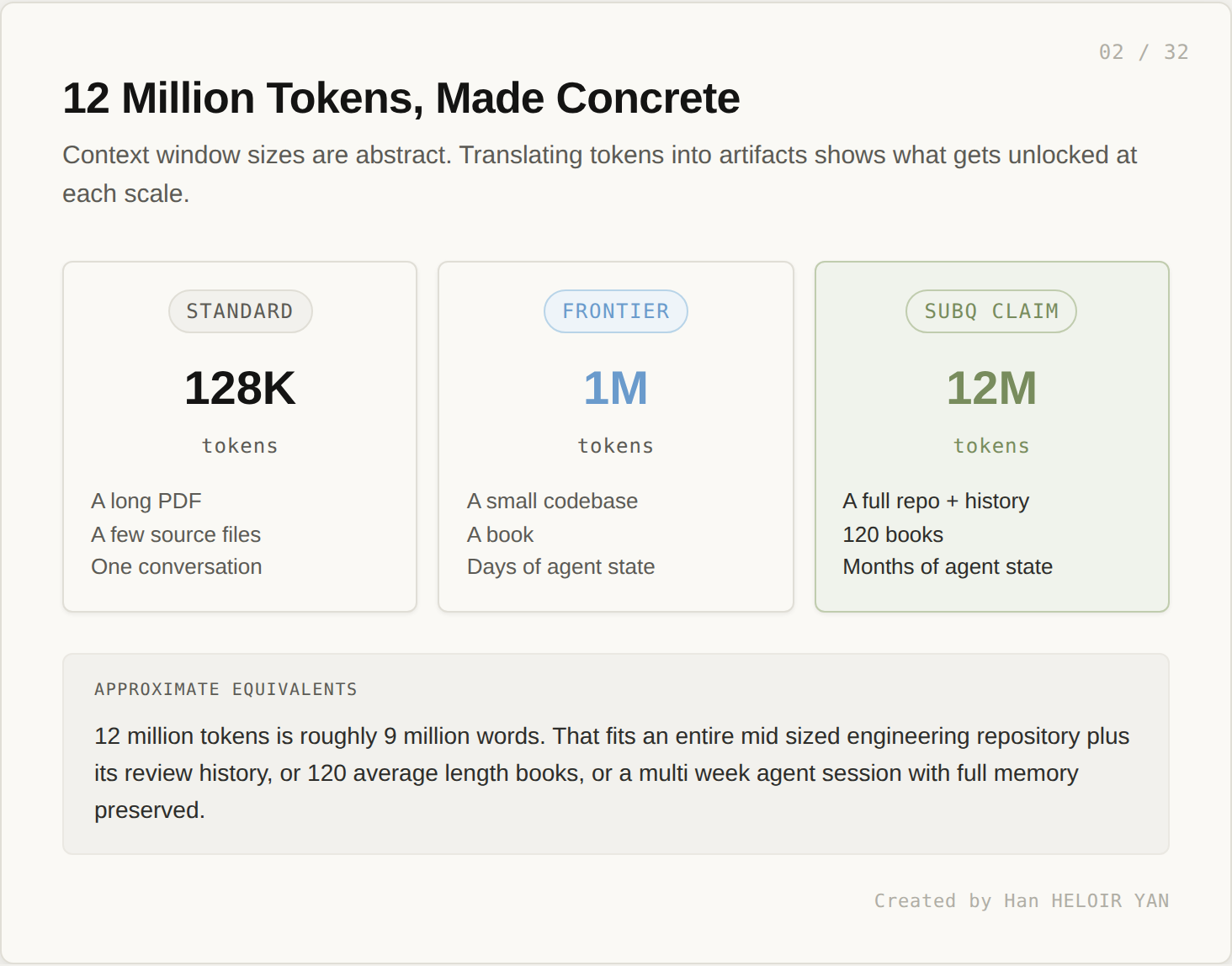Click 'tokens' under 128K
The image size is (1232, 966).
point(240,446)
